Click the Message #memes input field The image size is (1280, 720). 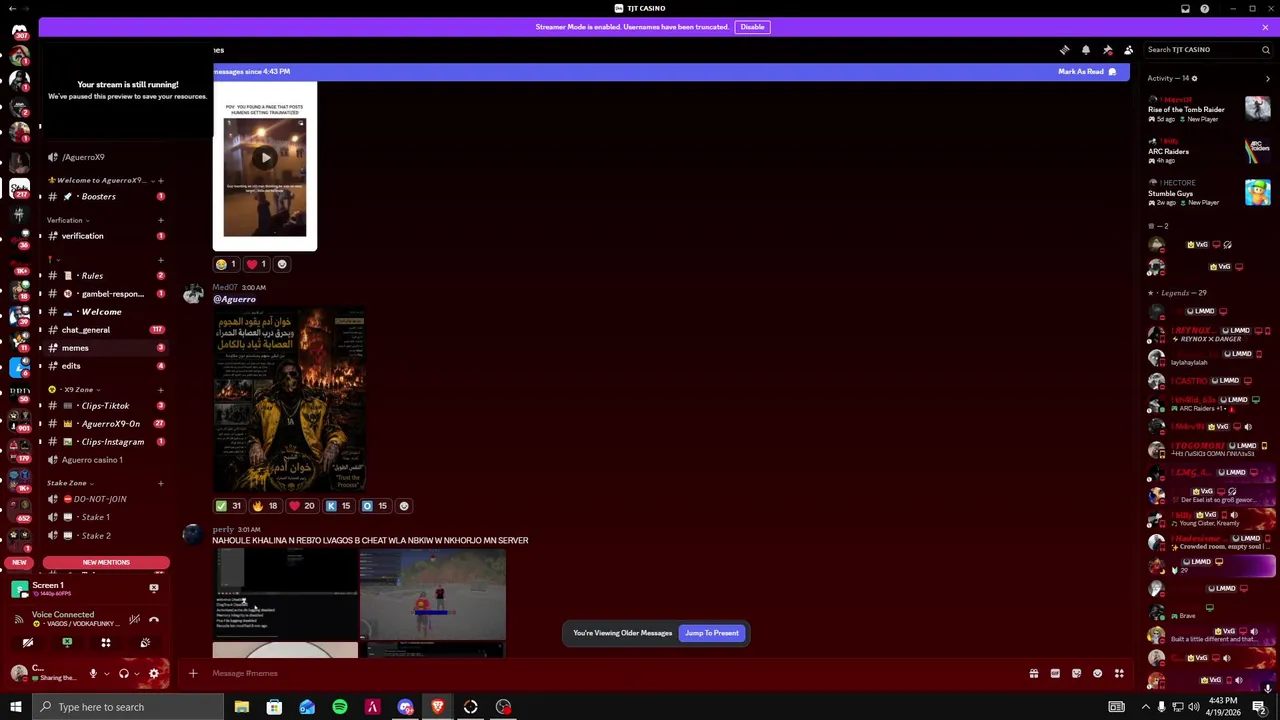click(610, 674)
